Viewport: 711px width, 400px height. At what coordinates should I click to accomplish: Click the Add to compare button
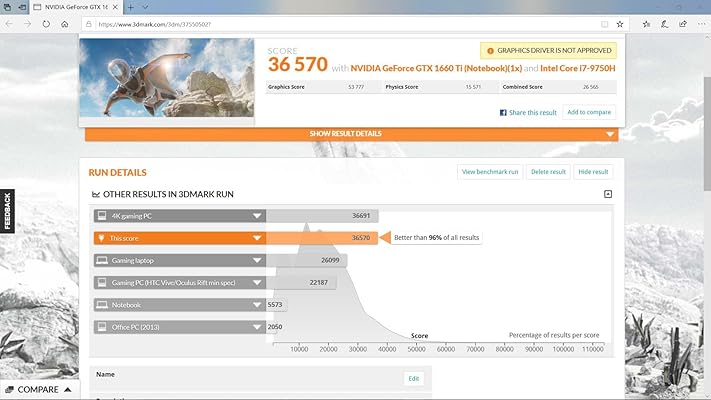[589, 112]
